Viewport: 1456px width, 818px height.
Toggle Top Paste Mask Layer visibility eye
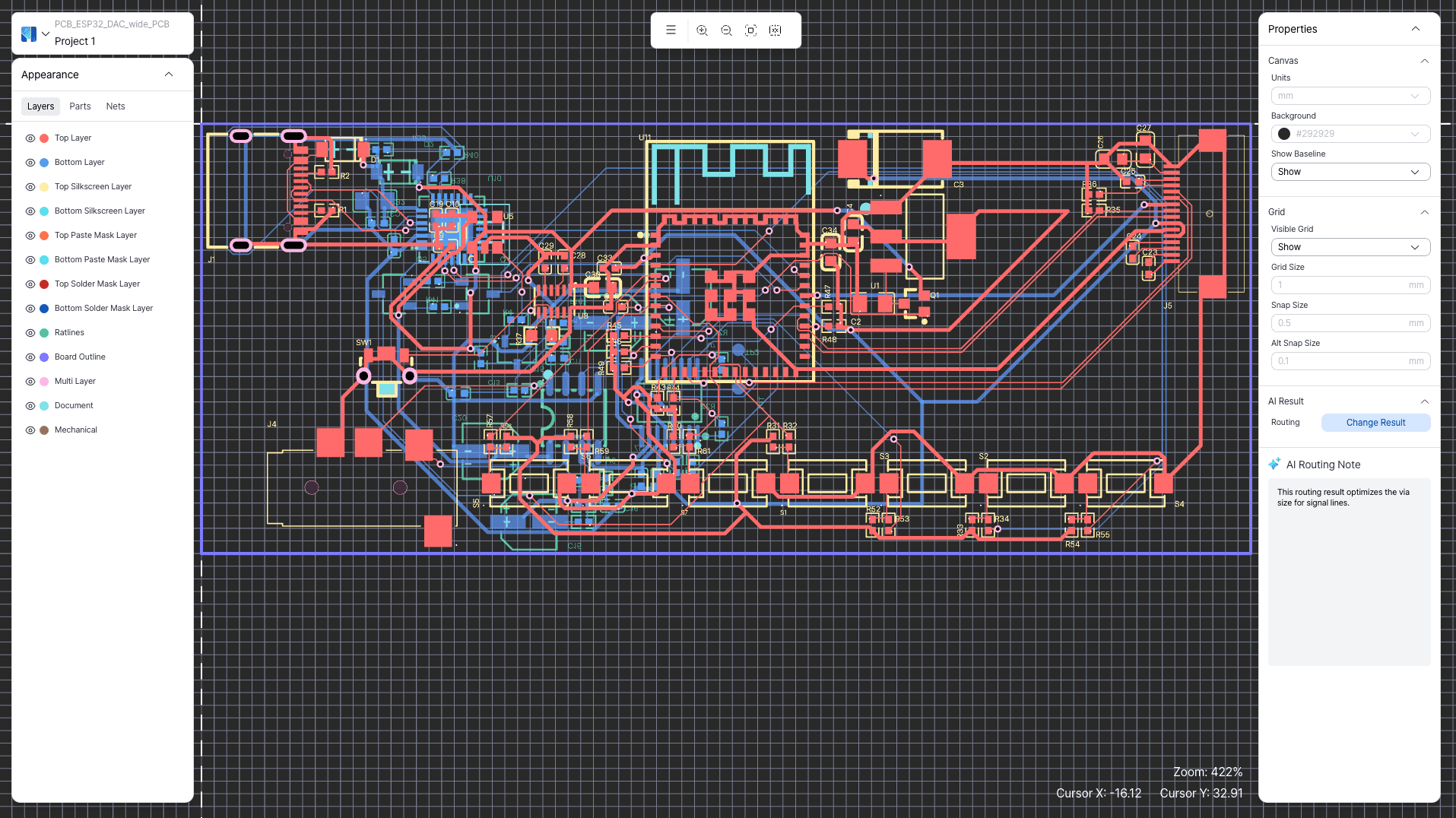pos(30,236)
